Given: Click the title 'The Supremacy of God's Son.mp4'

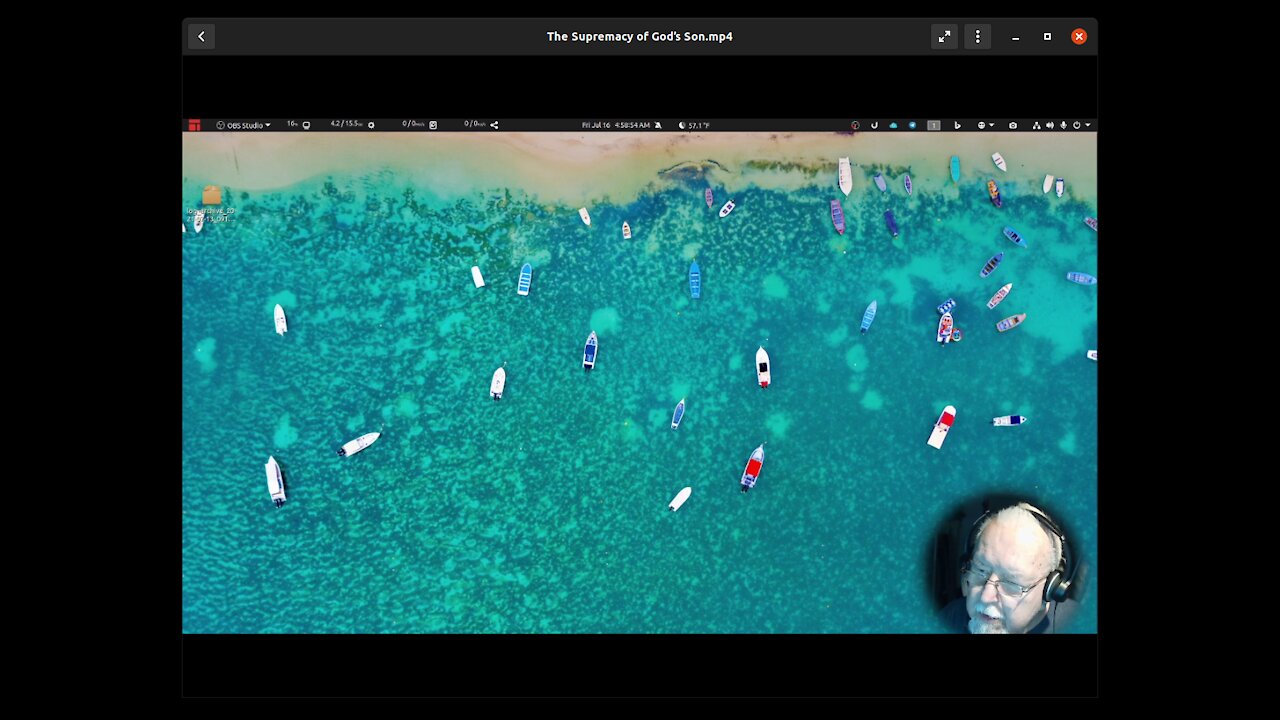Looking at the screenshot, I should tap(640, 36).
